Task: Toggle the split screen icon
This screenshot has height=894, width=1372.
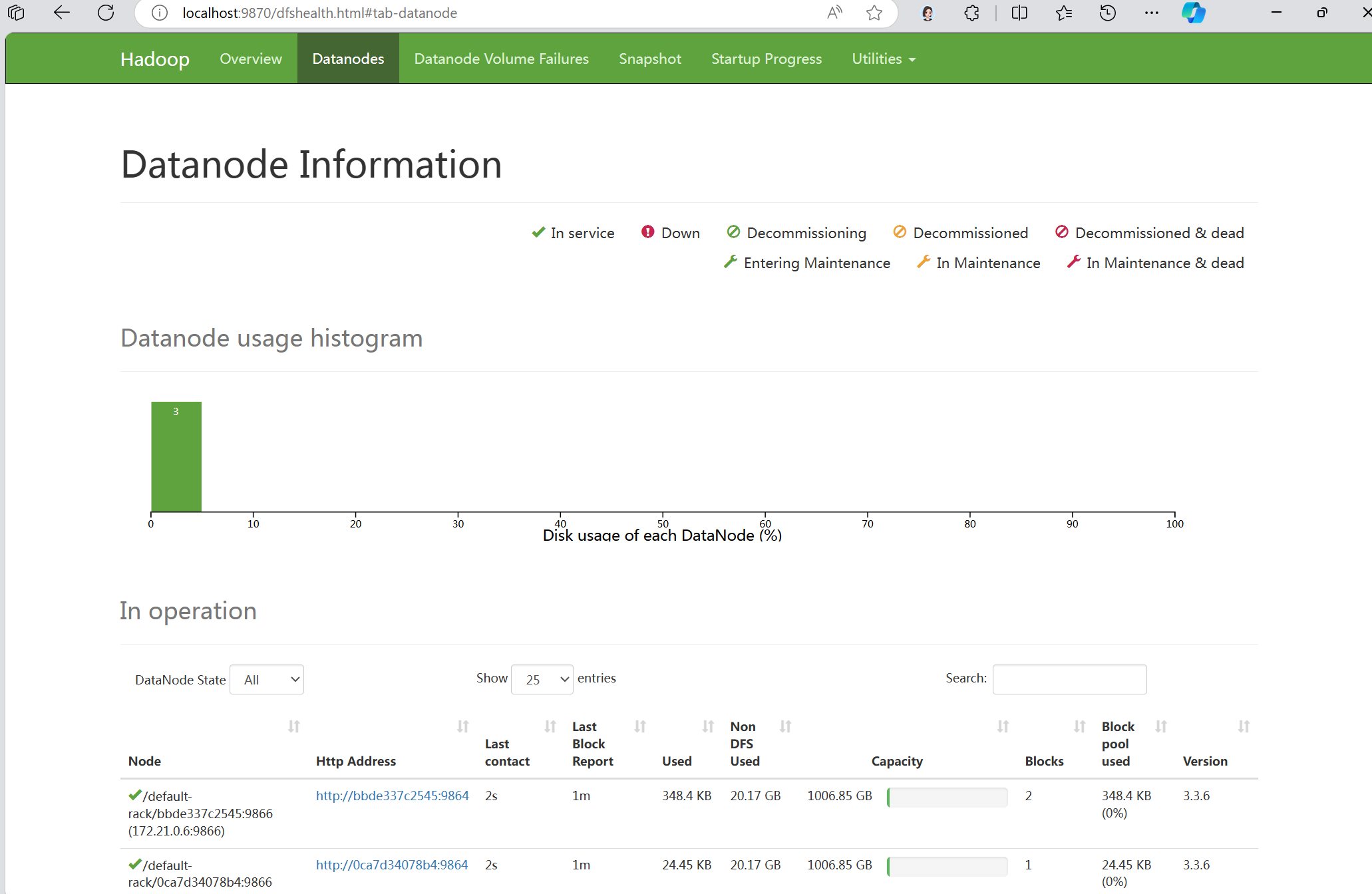Action: (1019, 13)
